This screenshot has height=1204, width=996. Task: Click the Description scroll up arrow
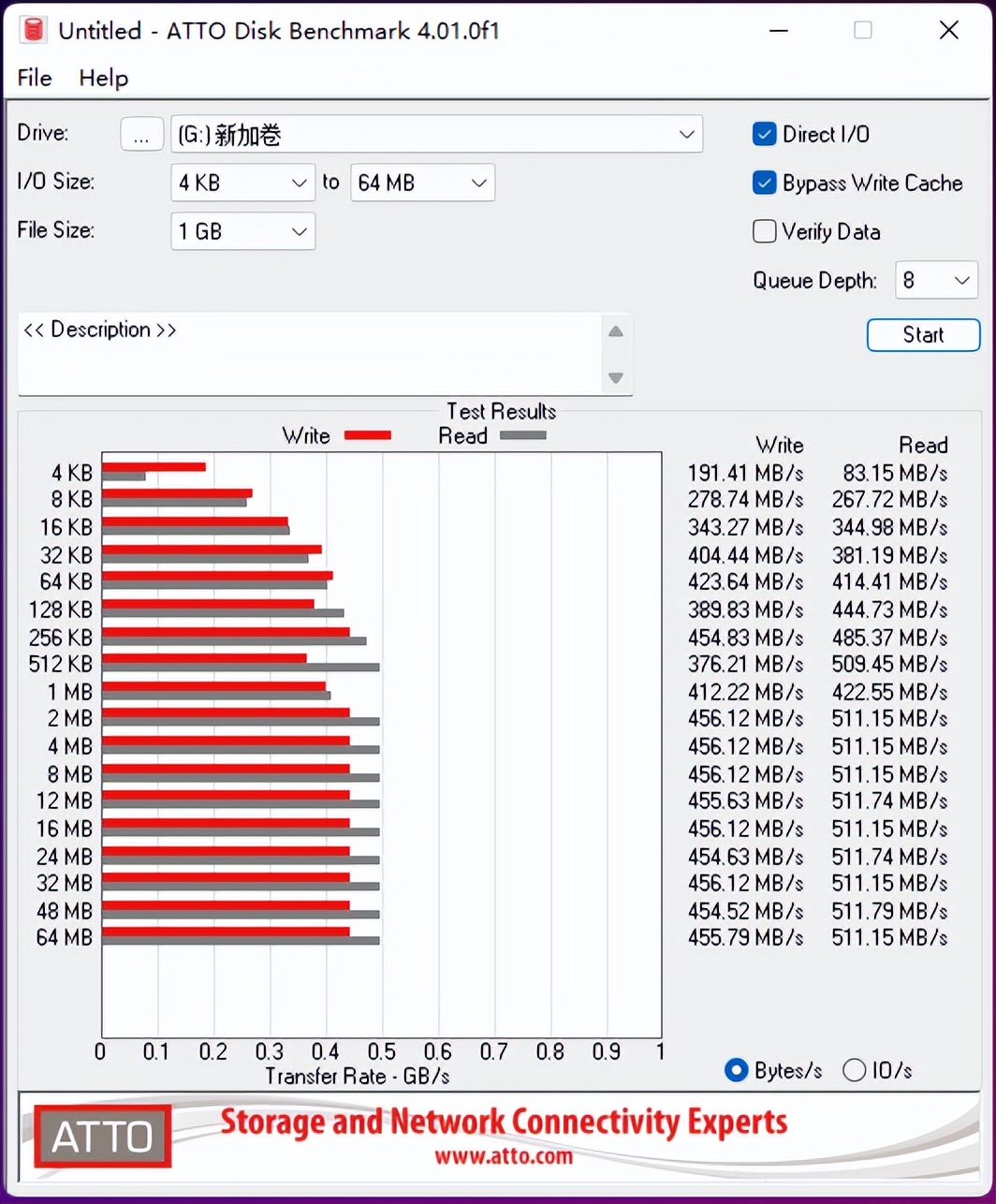[615, 330]
